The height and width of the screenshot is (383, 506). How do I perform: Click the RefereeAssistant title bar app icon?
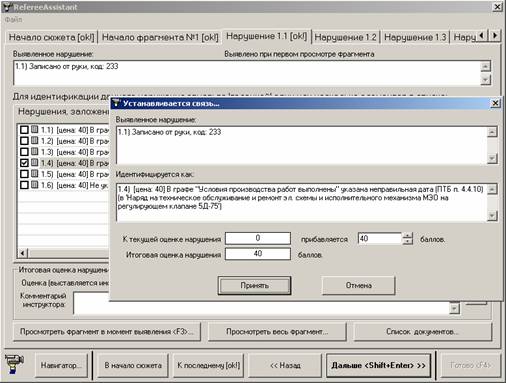pos(8,7)
